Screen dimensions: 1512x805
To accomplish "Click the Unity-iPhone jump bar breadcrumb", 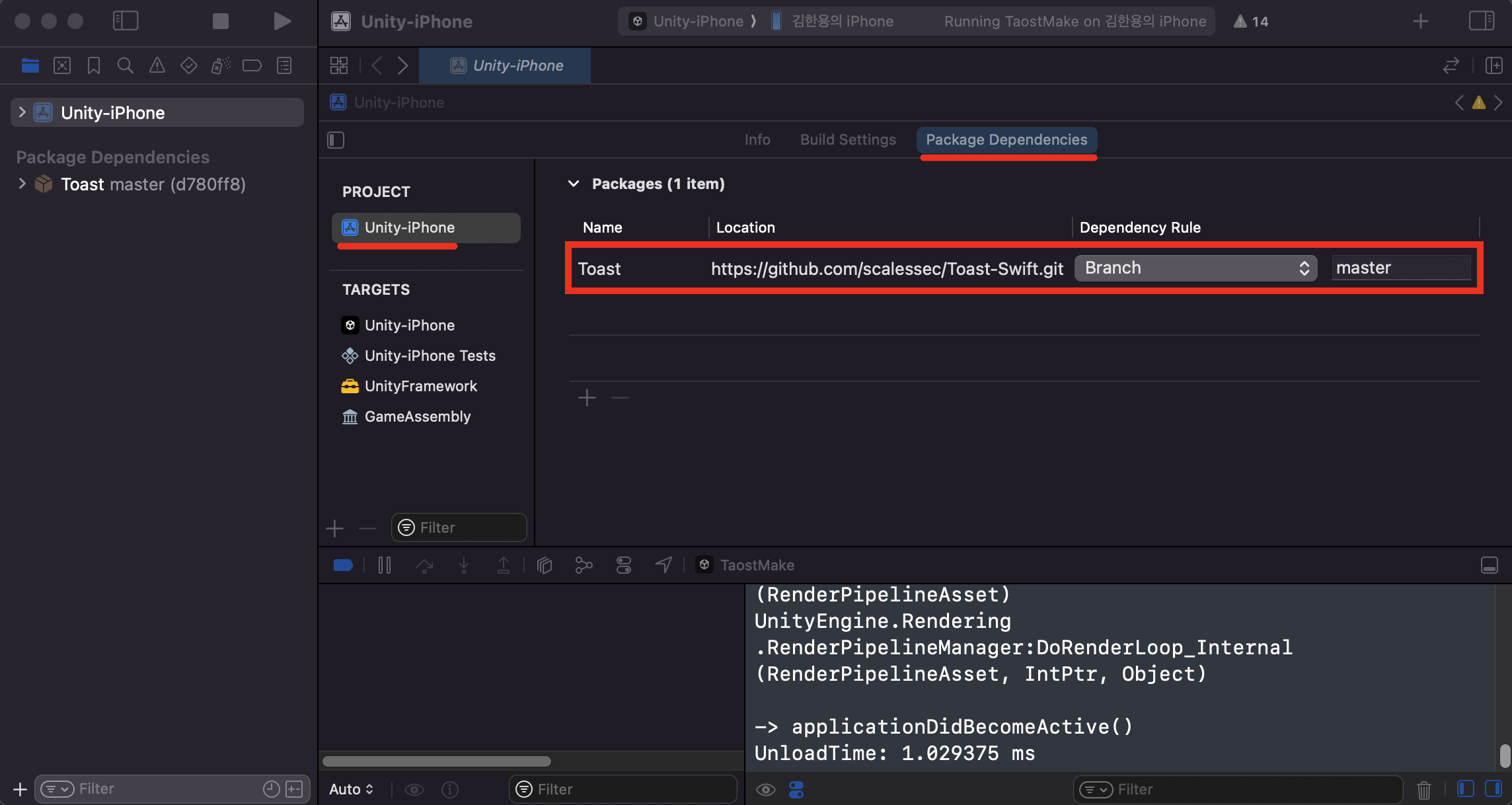I will point(387,102).
